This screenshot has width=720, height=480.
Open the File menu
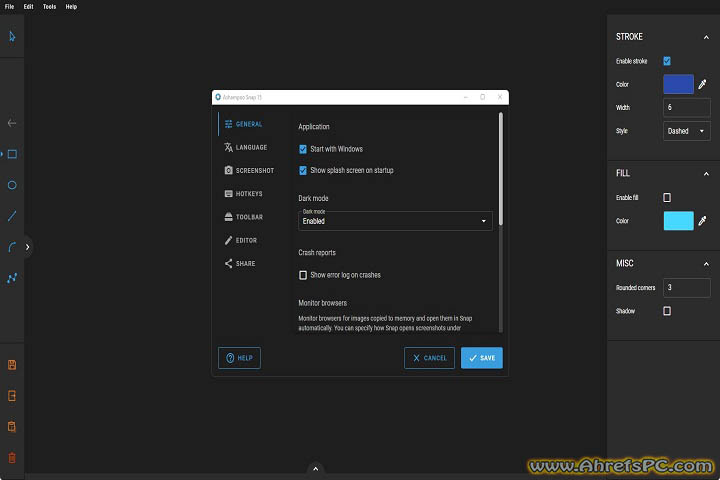pos(9,6)
